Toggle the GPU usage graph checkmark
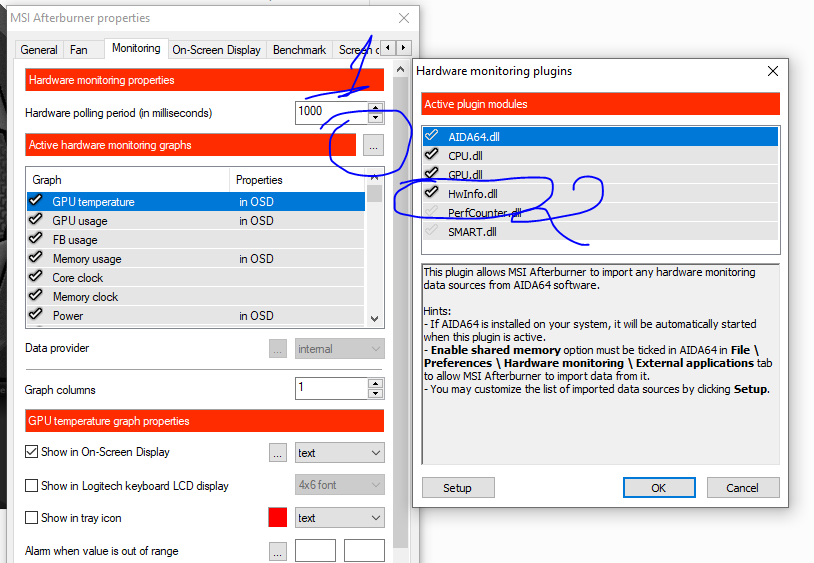 (x=36, y=220)
